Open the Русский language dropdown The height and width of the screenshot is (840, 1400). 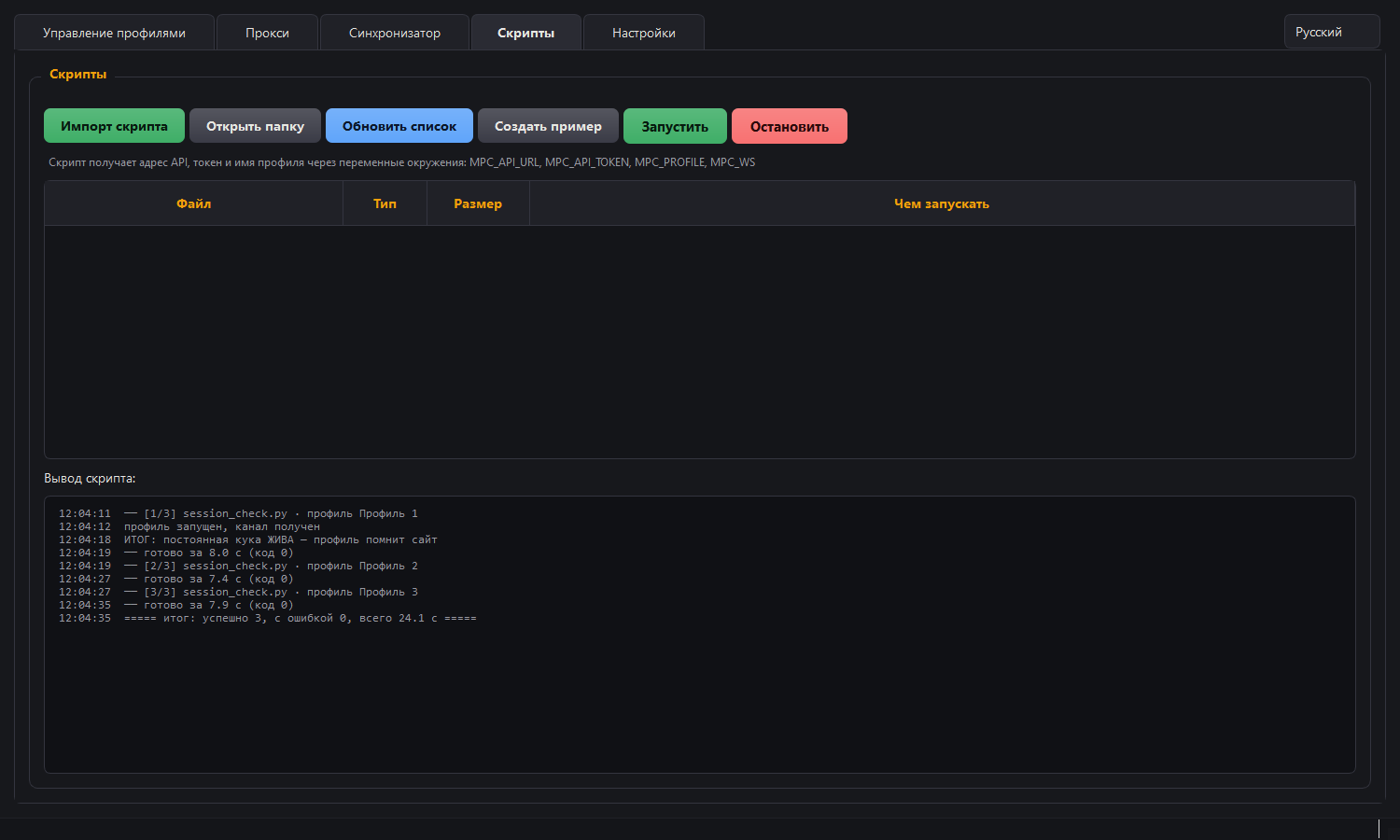tap(1332, 32)
